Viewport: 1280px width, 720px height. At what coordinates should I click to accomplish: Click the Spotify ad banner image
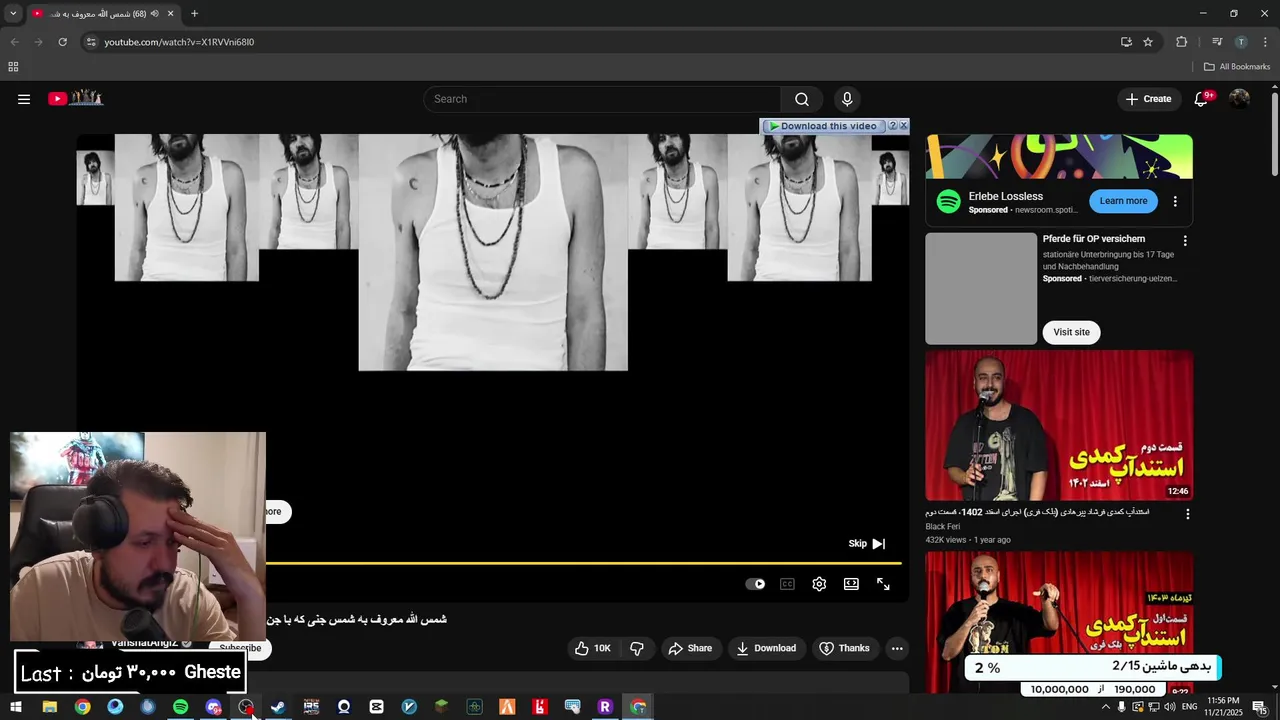tap(1059, 157)
